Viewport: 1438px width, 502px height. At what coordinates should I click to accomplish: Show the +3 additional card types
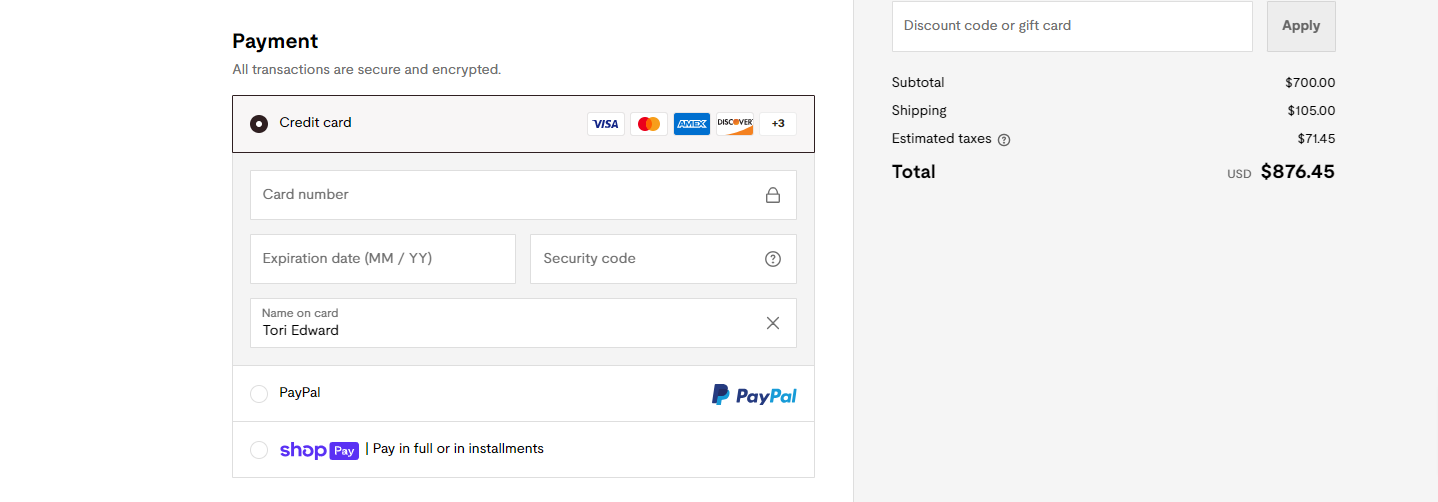click(778, 124)
